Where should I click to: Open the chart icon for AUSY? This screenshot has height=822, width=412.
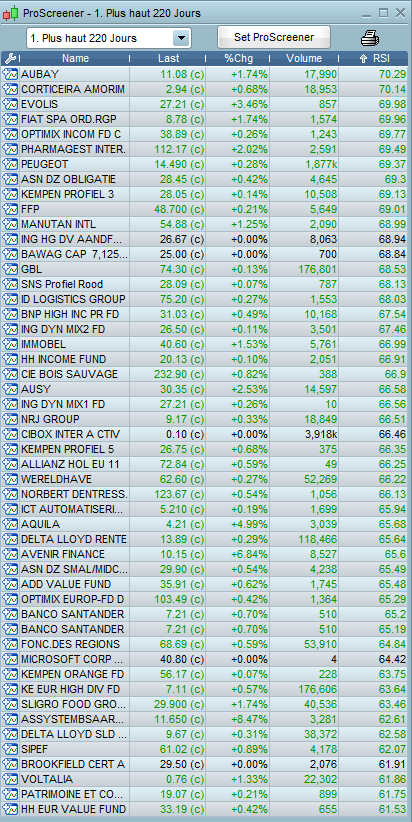[x=10, y=389]
